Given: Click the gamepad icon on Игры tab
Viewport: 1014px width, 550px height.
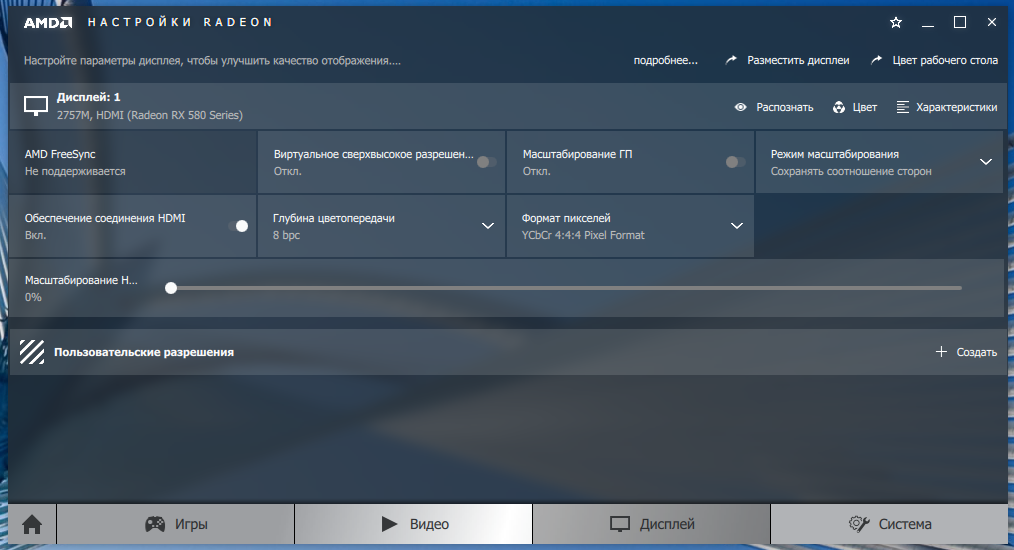Looking at the screenshot, I should pos(155,524).
